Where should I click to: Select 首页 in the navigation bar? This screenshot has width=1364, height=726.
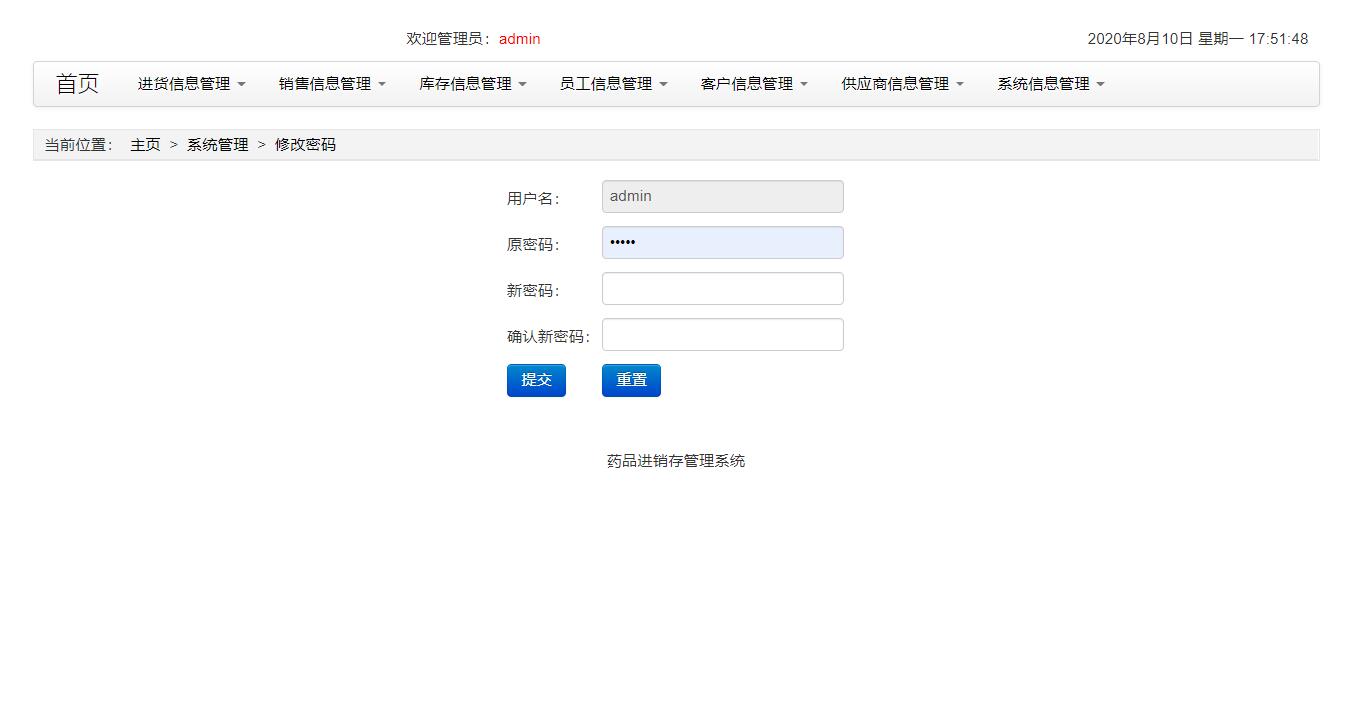click(x=77, y=84)
